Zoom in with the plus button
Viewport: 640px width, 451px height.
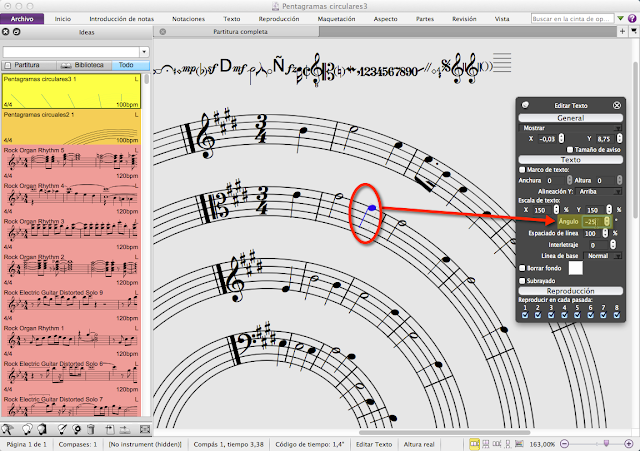[629, 444]
